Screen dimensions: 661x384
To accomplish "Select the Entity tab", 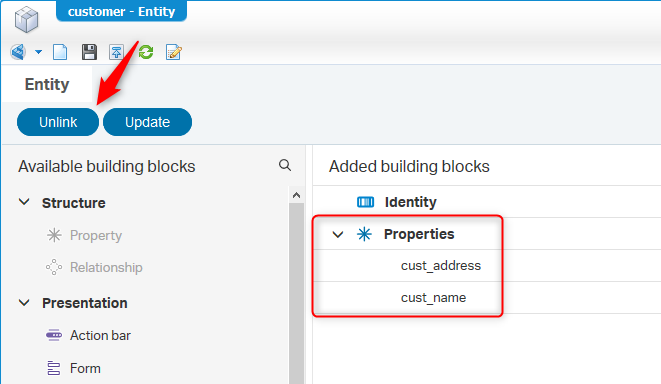I will pyautogui.click(x=47, y=84).
